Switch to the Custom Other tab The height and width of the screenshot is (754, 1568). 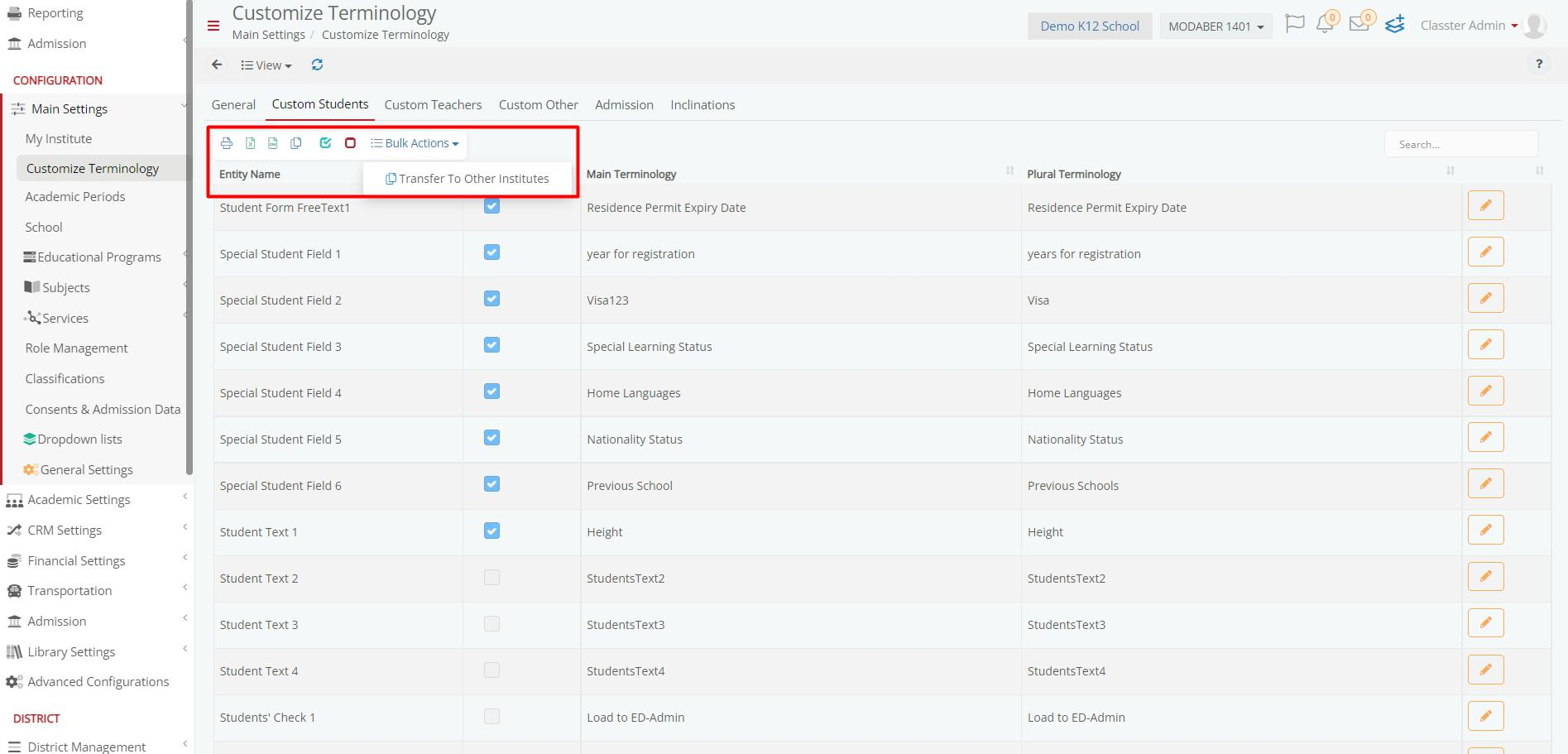[539, 105]
